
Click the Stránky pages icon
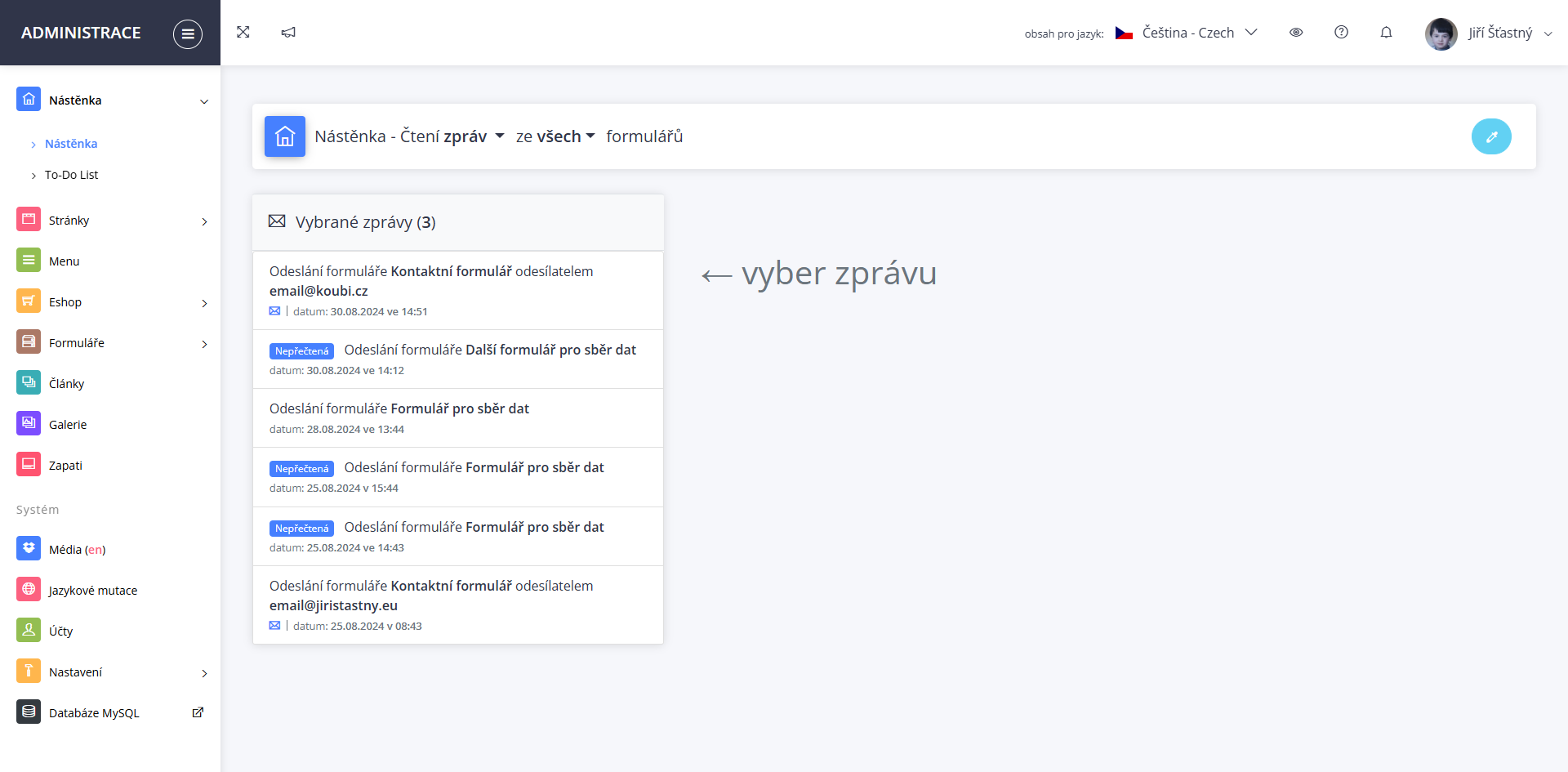29,219
